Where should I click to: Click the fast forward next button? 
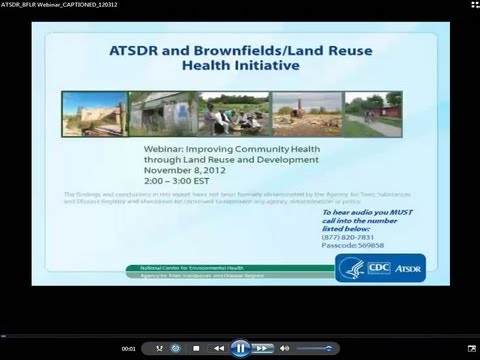(262, 348)
